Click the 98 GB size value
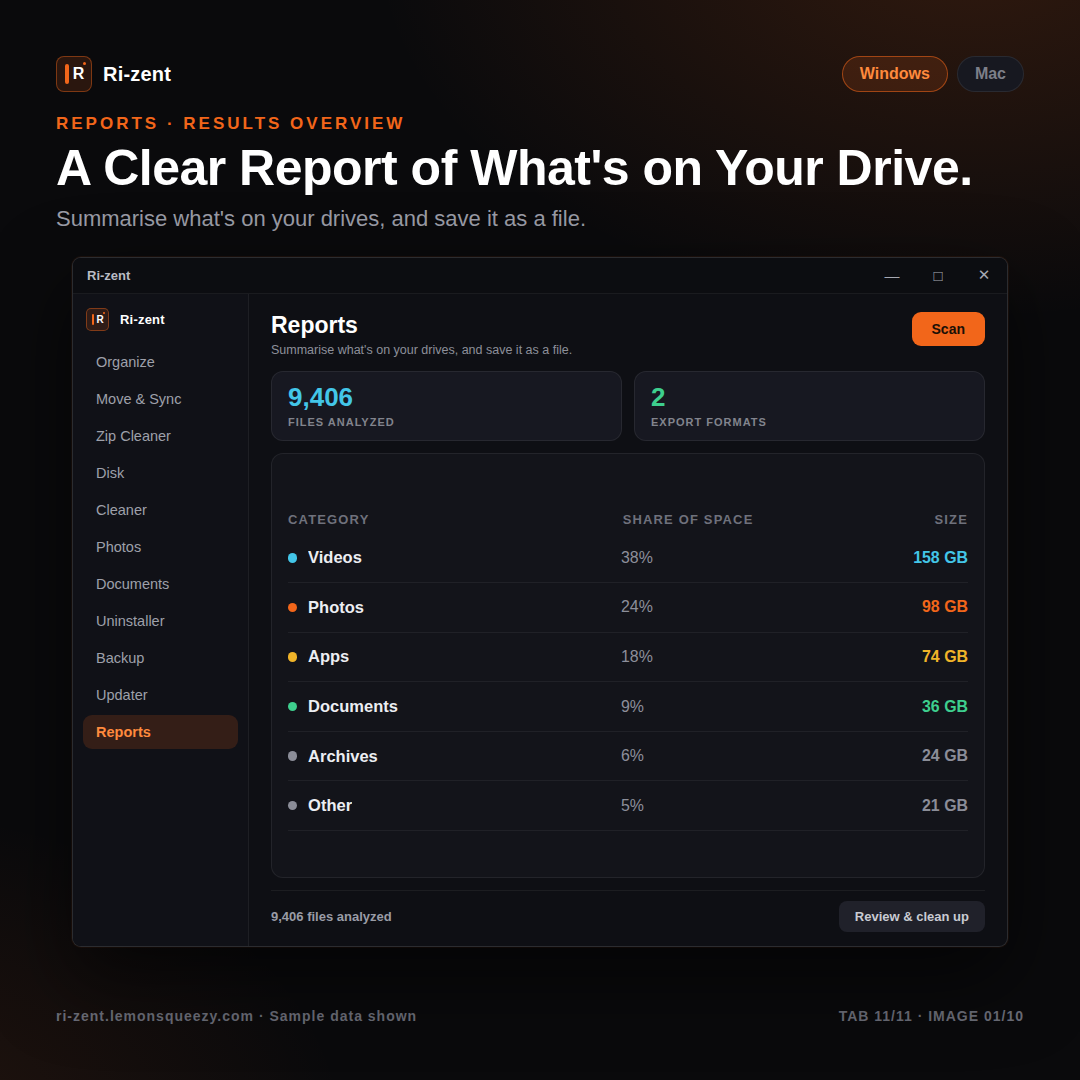This screenshot has height=1080, width=1080. [945, 607]
